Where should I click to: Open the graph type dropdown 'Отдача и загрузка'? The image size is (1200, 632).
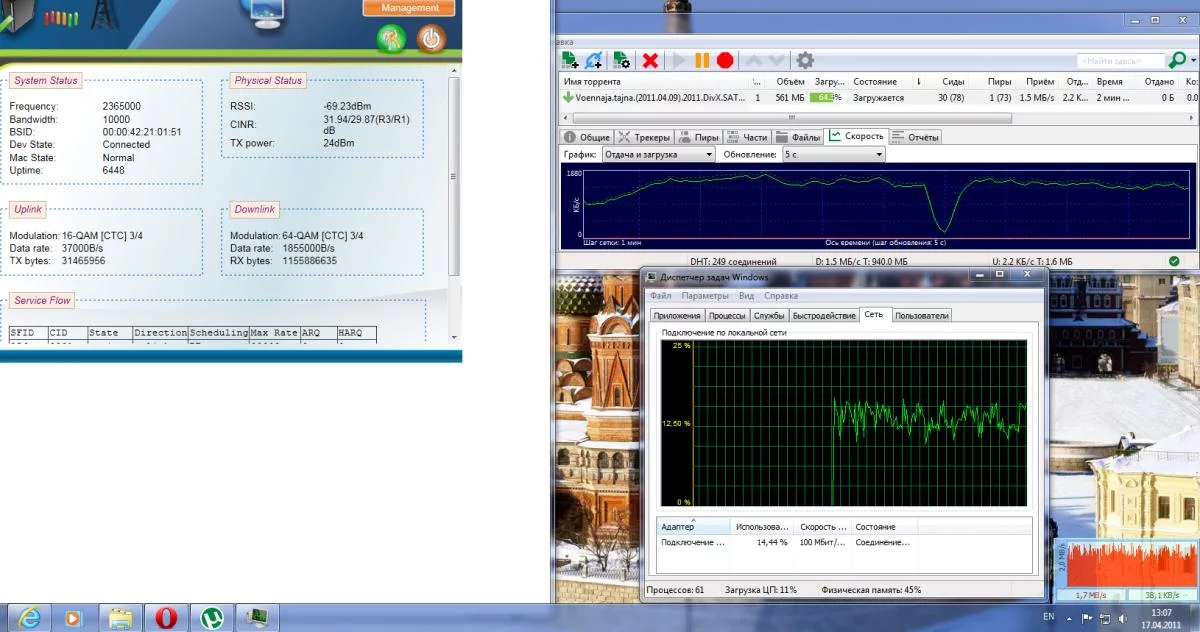[x=658, y=155]
